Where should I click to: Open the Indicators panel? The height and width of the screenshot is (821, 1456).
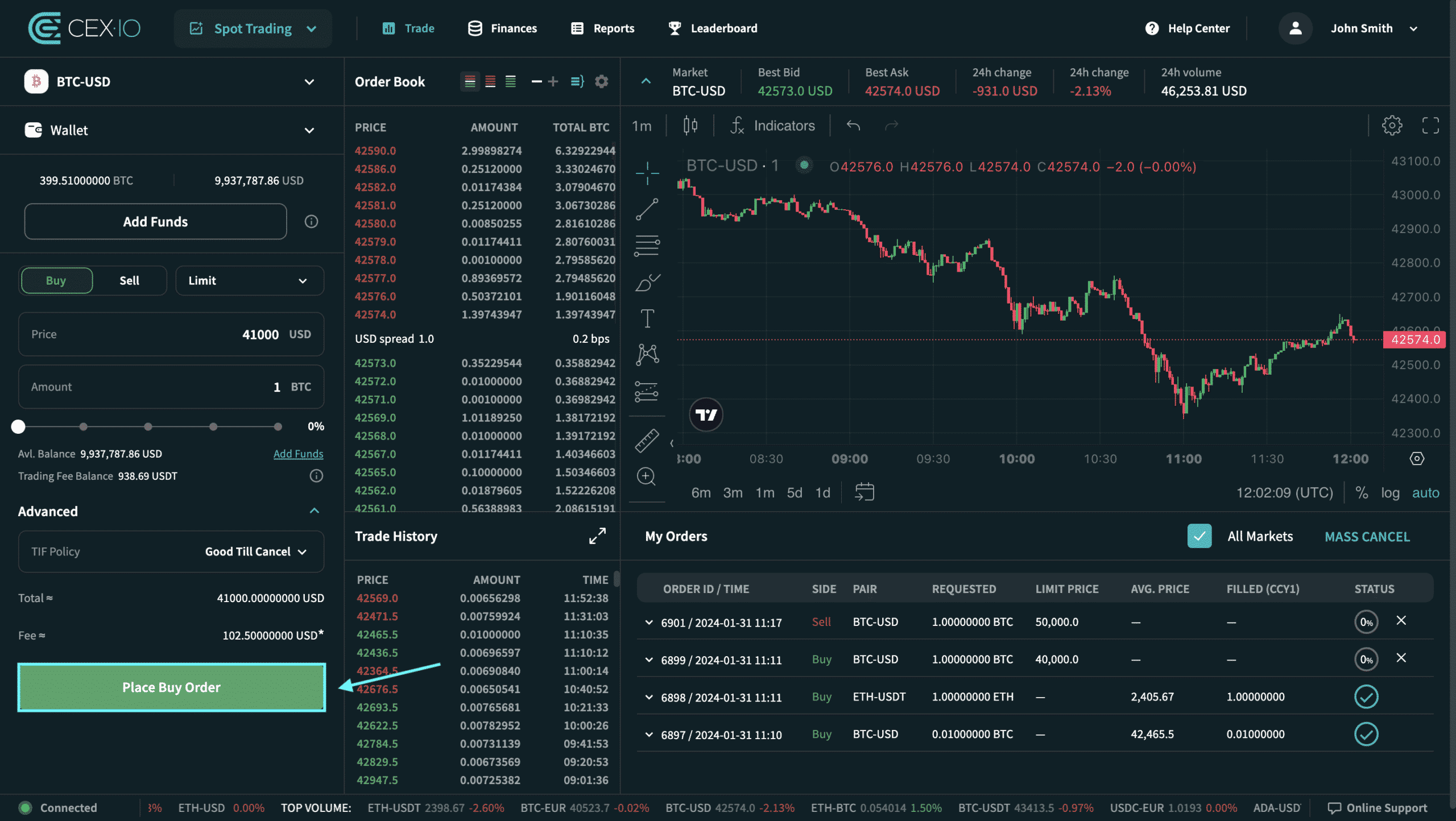772,126
